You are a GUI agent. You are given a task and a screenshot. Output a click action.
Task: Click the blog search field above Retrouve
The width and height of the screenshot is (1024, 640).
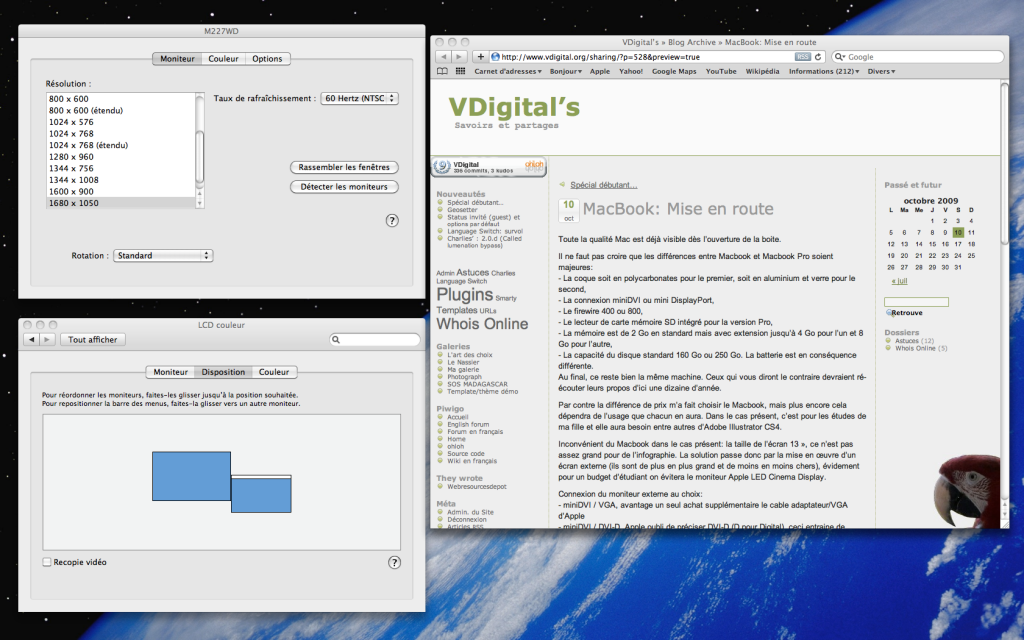click(x=916, y=302)
